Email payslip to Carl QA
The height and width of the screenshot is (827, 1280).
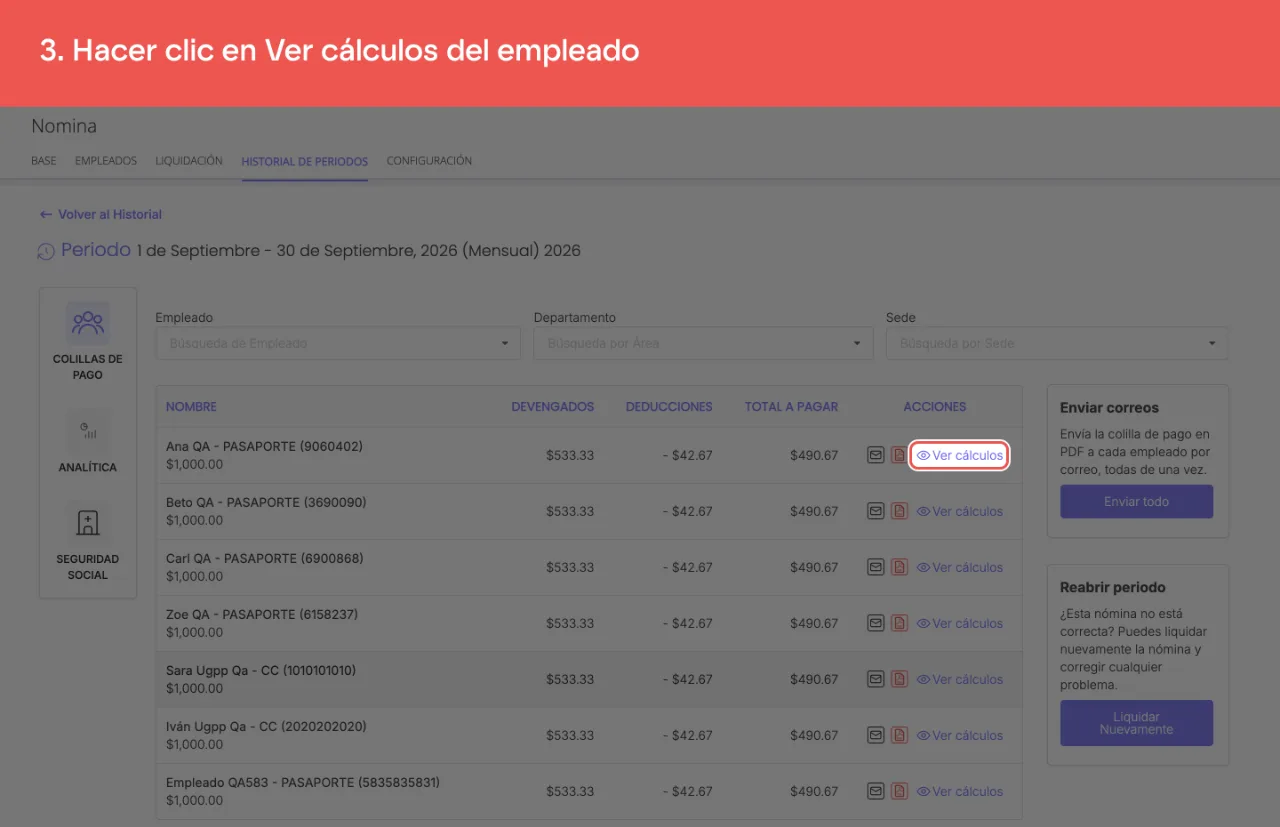point(875,567)
